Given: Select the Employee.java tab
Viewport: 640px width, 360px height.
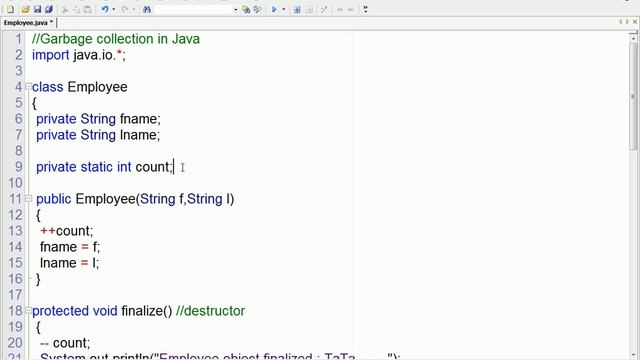Looking at the screenshot, I should pos(28,23).
